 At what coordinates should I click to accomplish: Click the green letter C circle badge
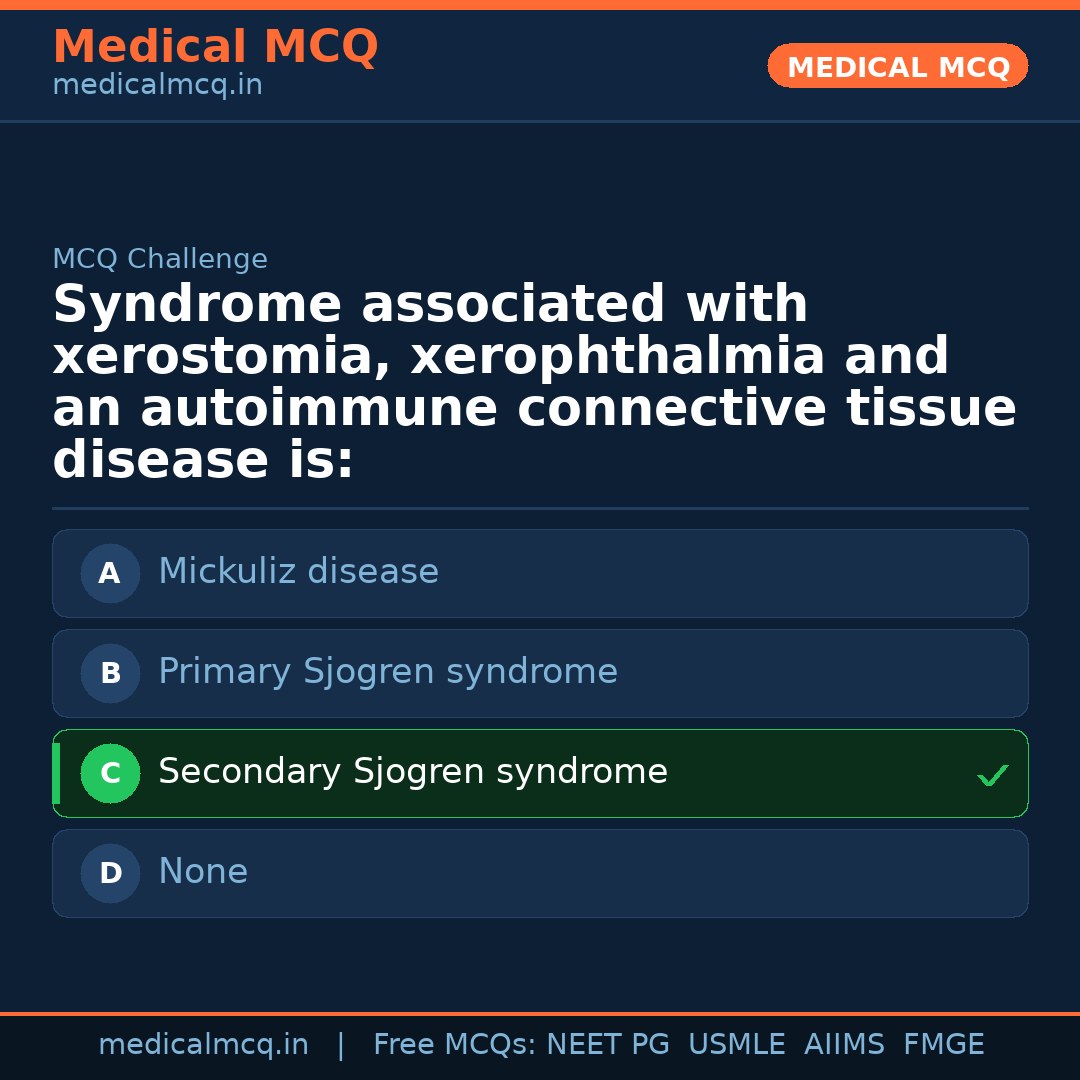point(110,773)
